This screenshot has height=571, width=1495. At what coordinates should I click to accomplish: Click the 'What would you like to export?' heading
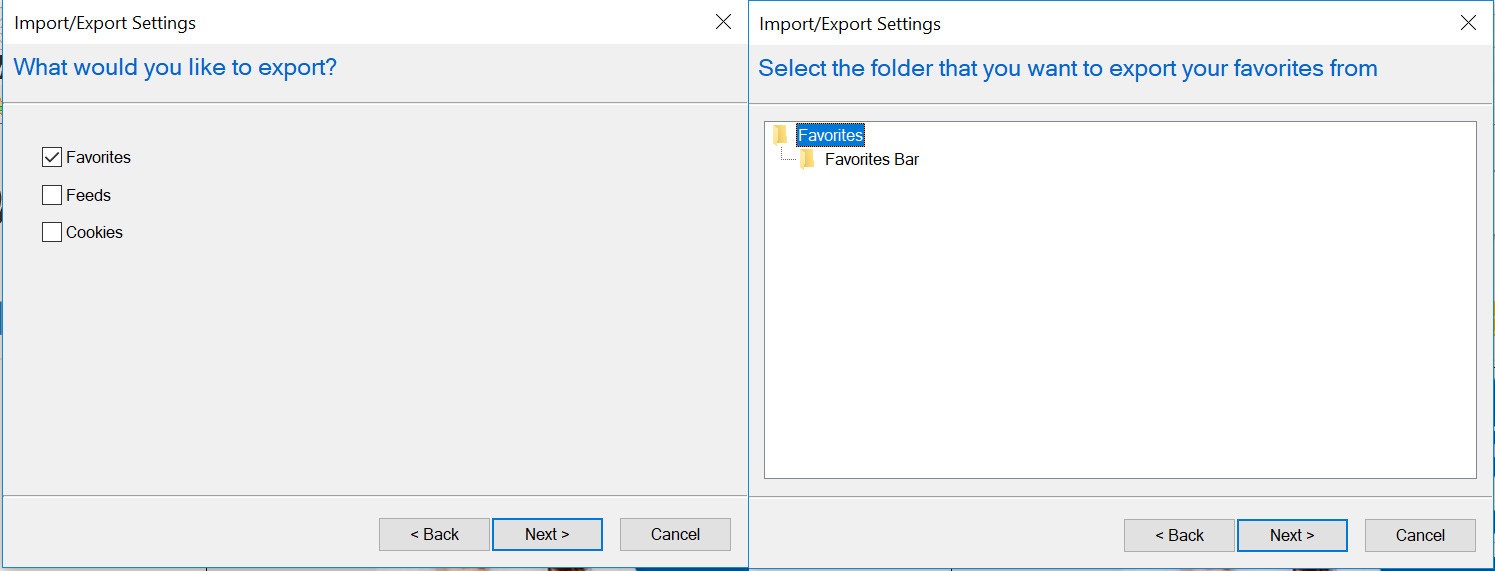coord(175,68)
